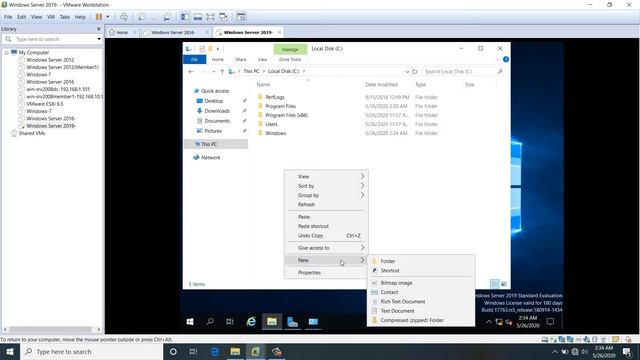
Task: Click the Library horizontal scrollbar
Action: tap(50, 329)
